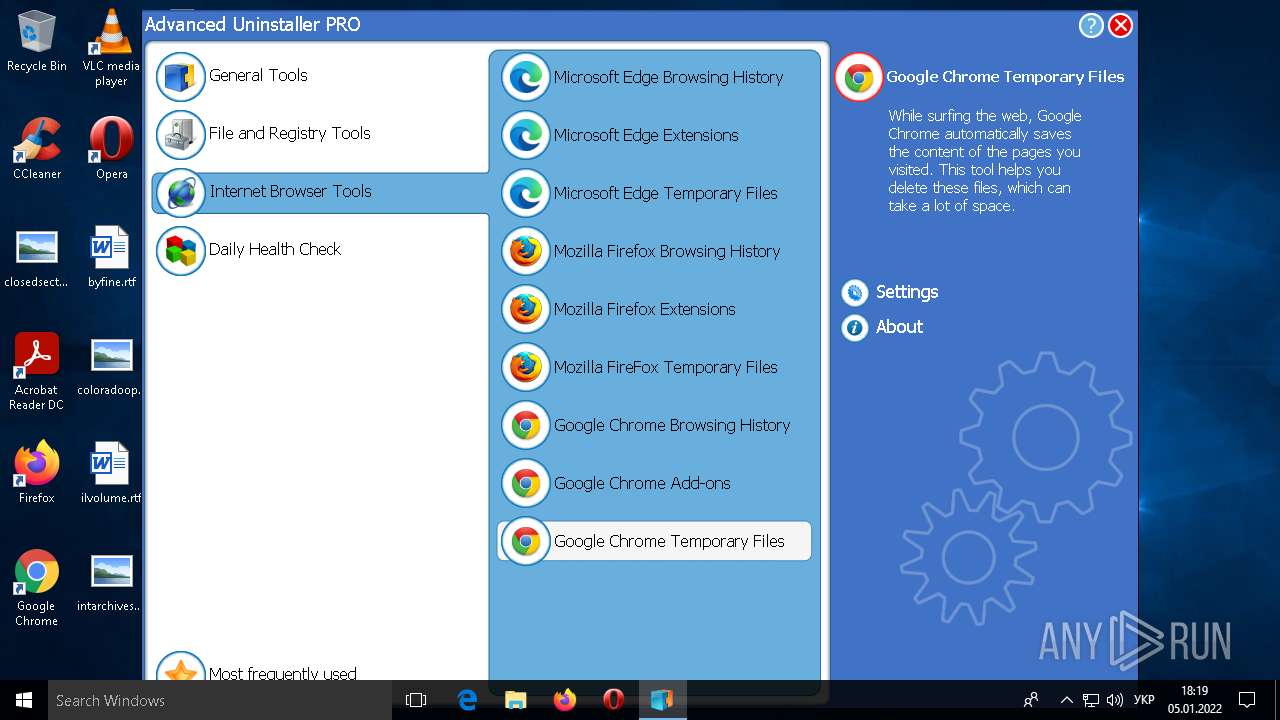Click Firefox icon for Browsing History
This screenshot has height=720, width=1280.
(x=525, y=251)
